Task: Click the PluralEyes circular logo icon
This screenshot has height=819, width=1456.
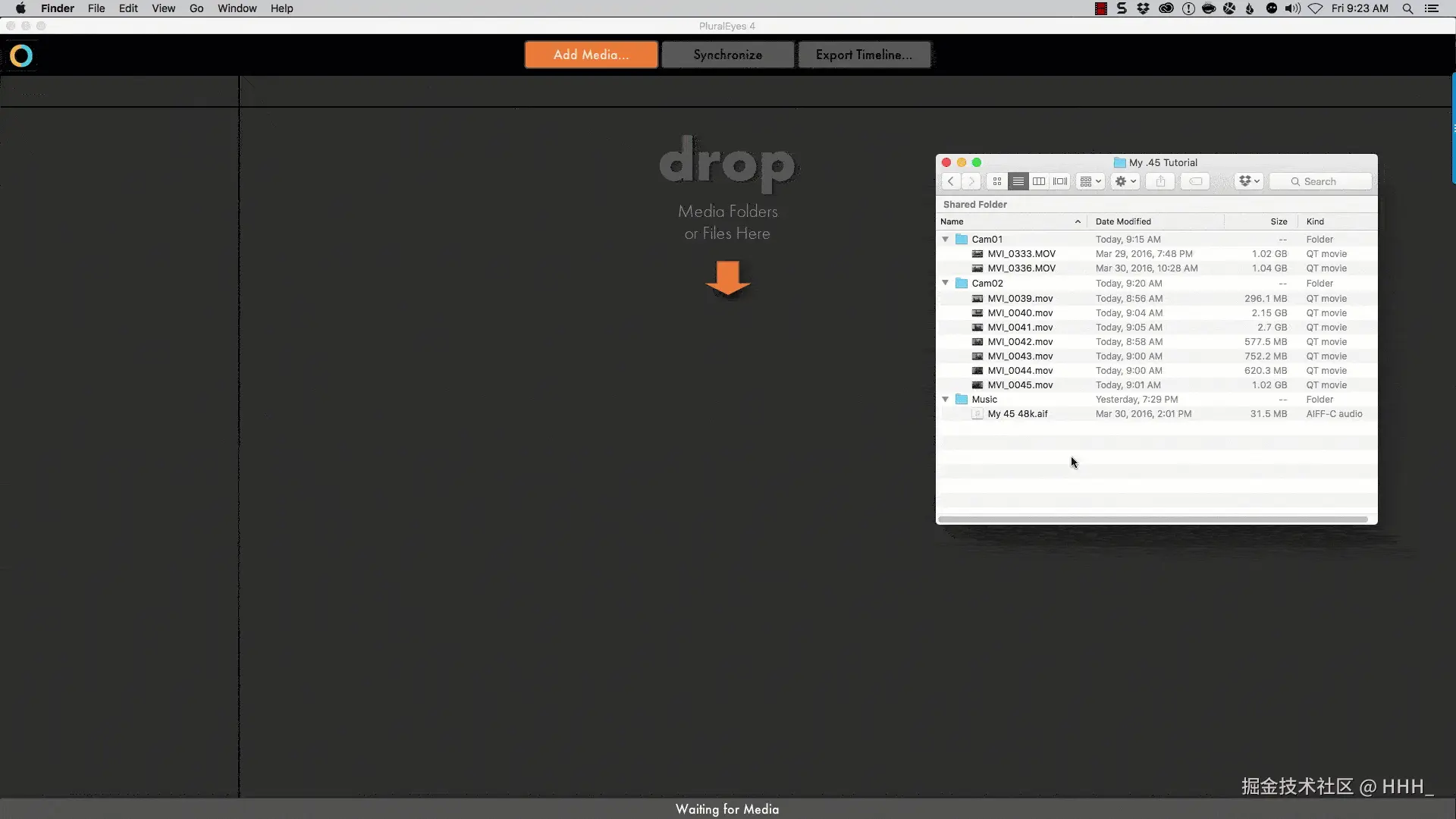Action: click(21, 55)
